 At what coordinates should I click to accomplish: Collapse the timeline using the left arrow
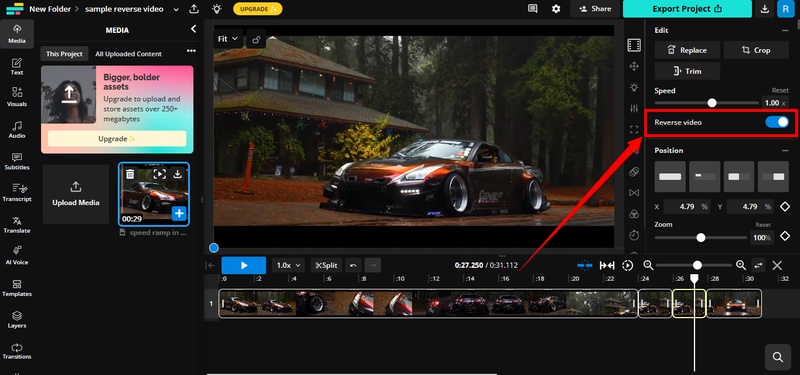(x=211, y=265)
